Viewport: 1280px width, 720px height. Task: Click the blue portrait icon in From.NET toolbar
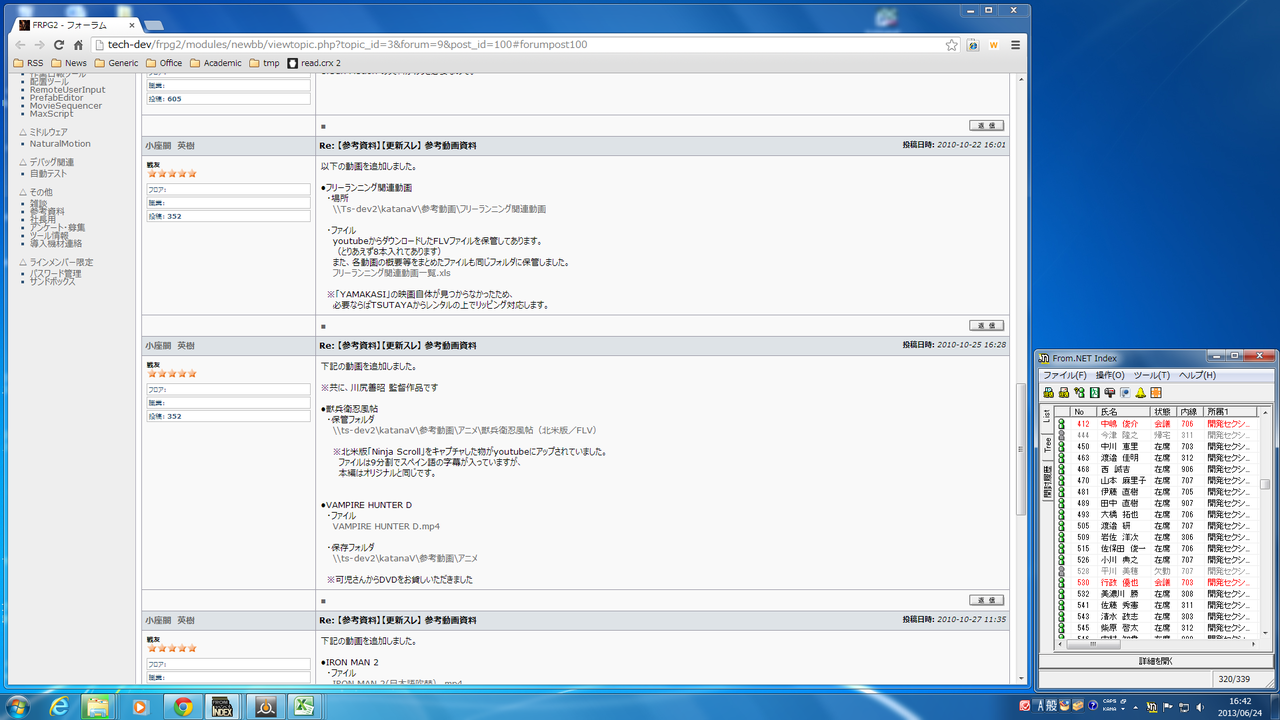(x=1125, y=392)
